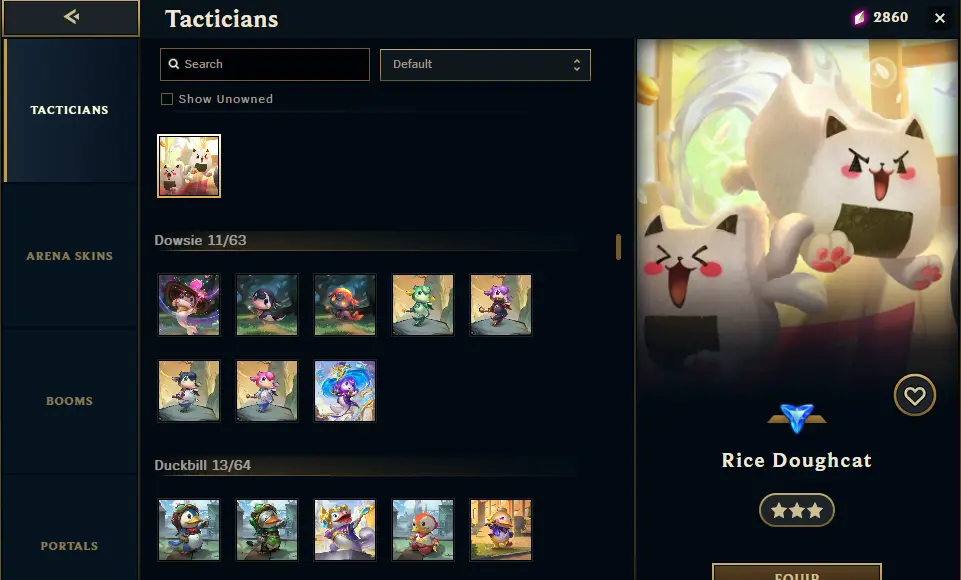The height and width of the screenshot is (580, 961).
Task: Select the Rice Doughcat tactician thumbnail
Action: 189,166
